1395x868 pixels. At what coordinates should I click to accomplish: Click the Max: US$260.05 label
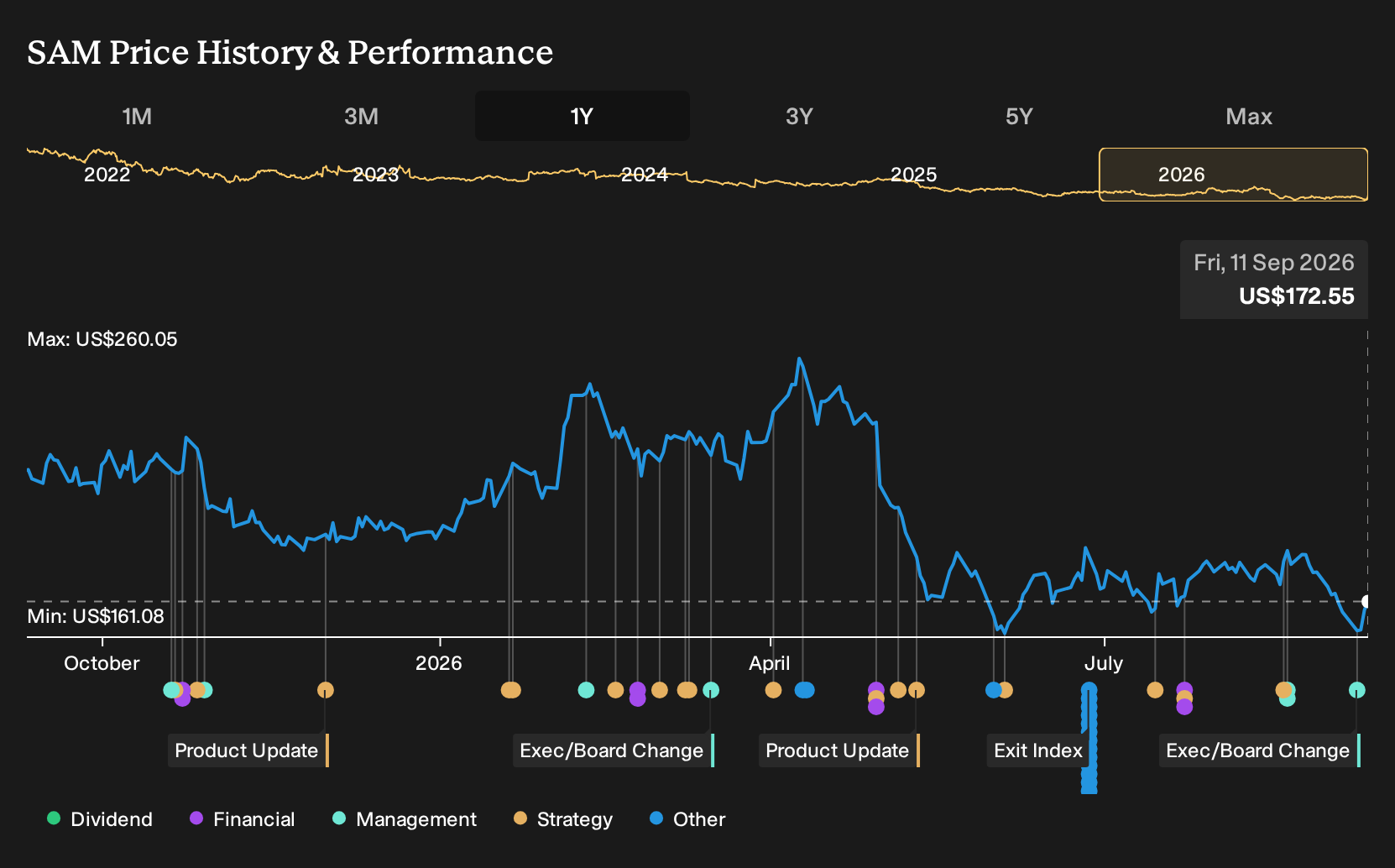[102, 339]
